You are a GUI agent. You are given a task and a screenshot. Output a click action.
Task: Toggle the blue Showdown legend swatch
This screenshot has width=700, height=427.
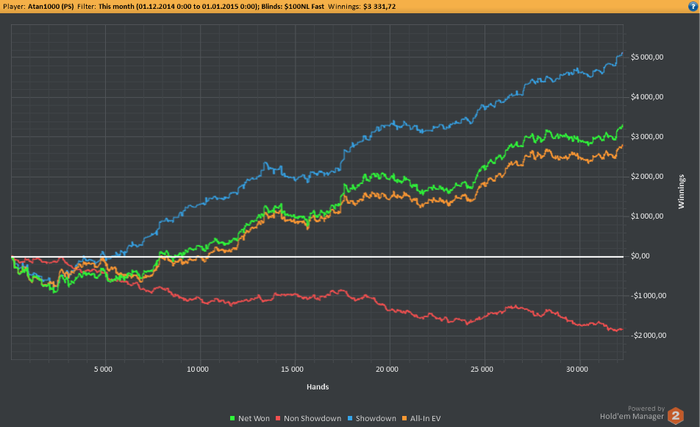350,419
